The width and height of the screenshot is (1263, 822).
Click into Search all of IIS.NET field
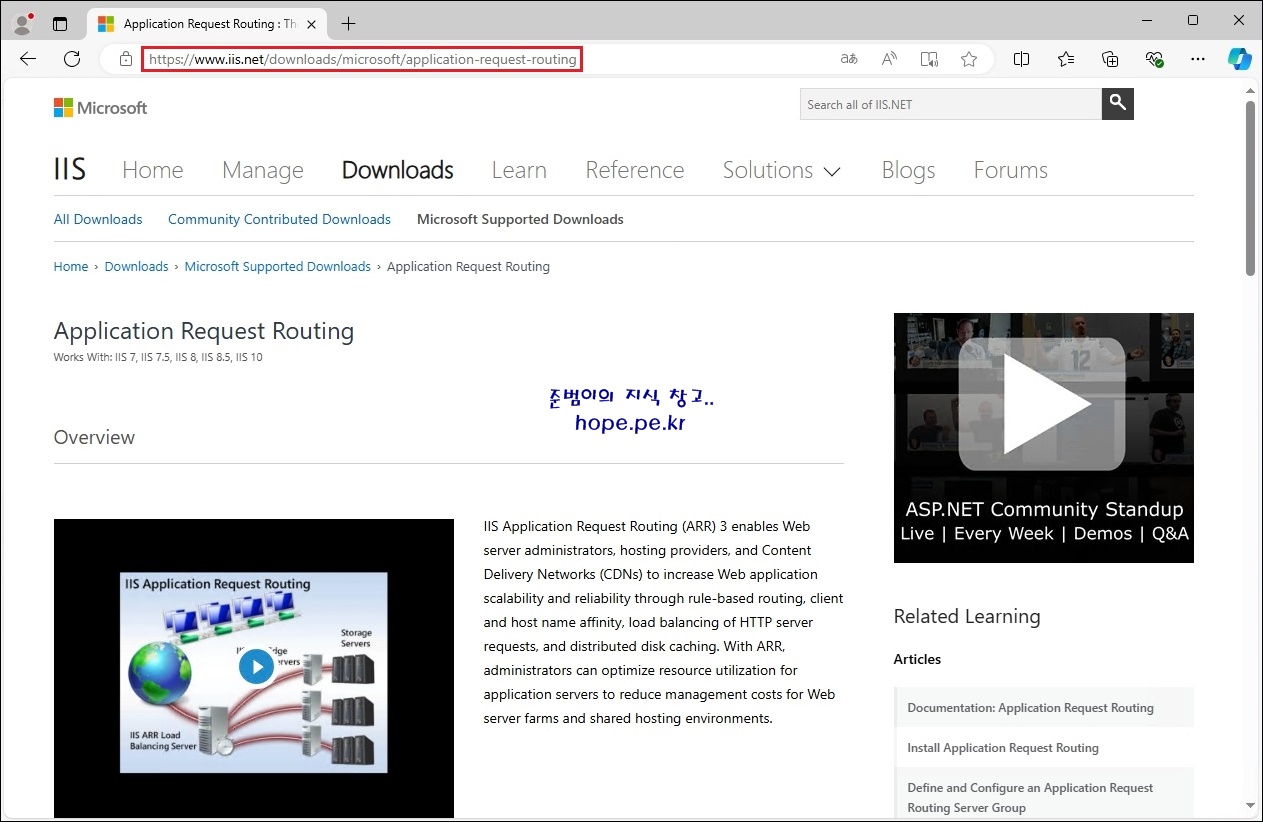pos(951,104)
